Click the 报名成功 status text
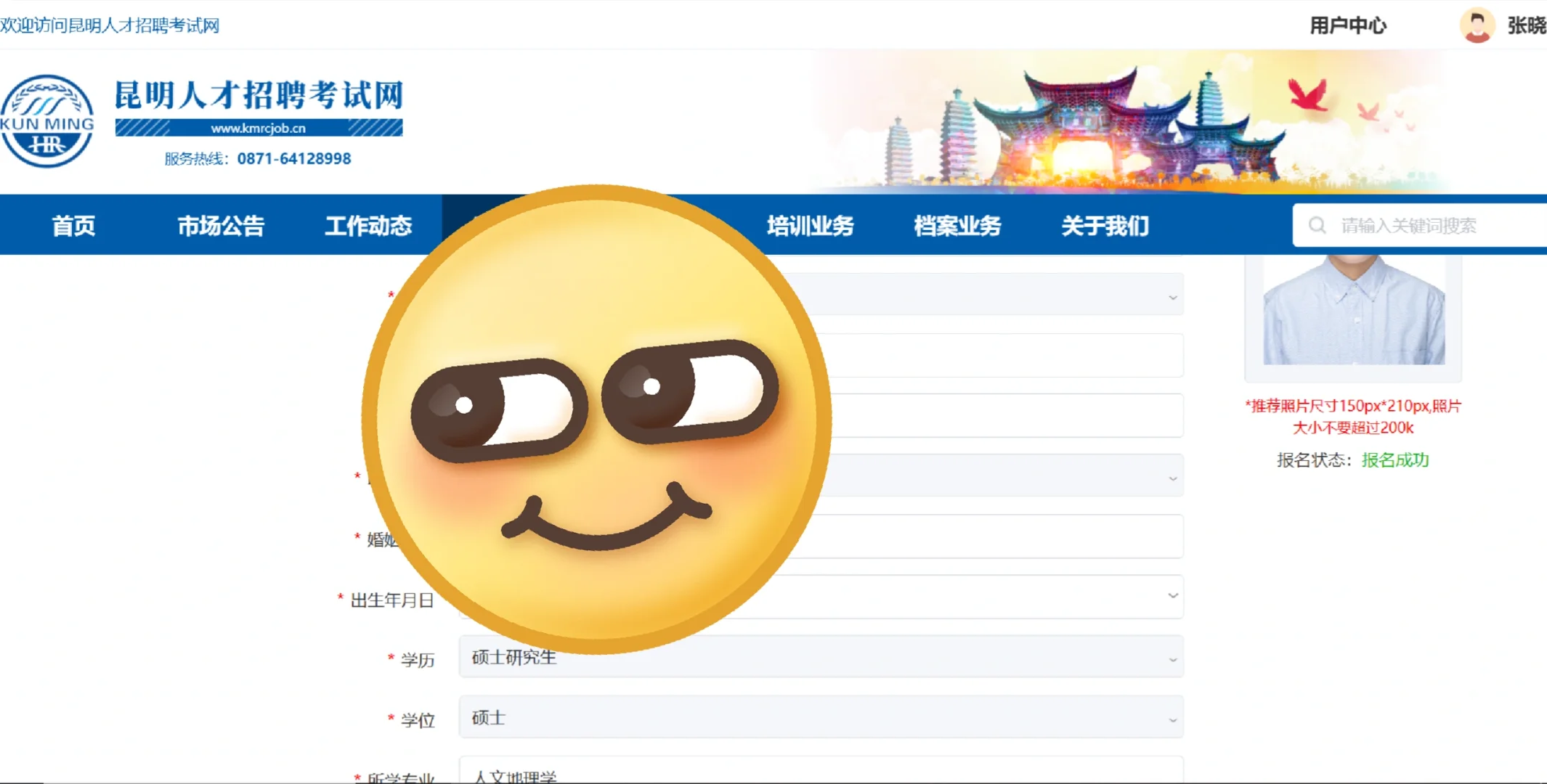 click(1394, 460)
